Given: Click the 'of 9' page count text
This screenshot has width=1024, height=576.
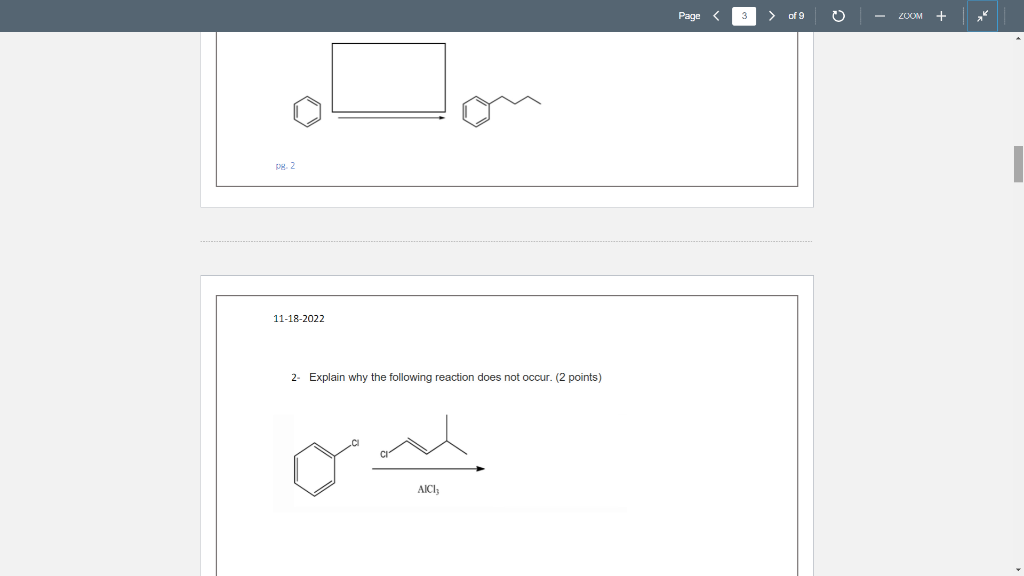Looking at the screenshot, I should [796, 16].
